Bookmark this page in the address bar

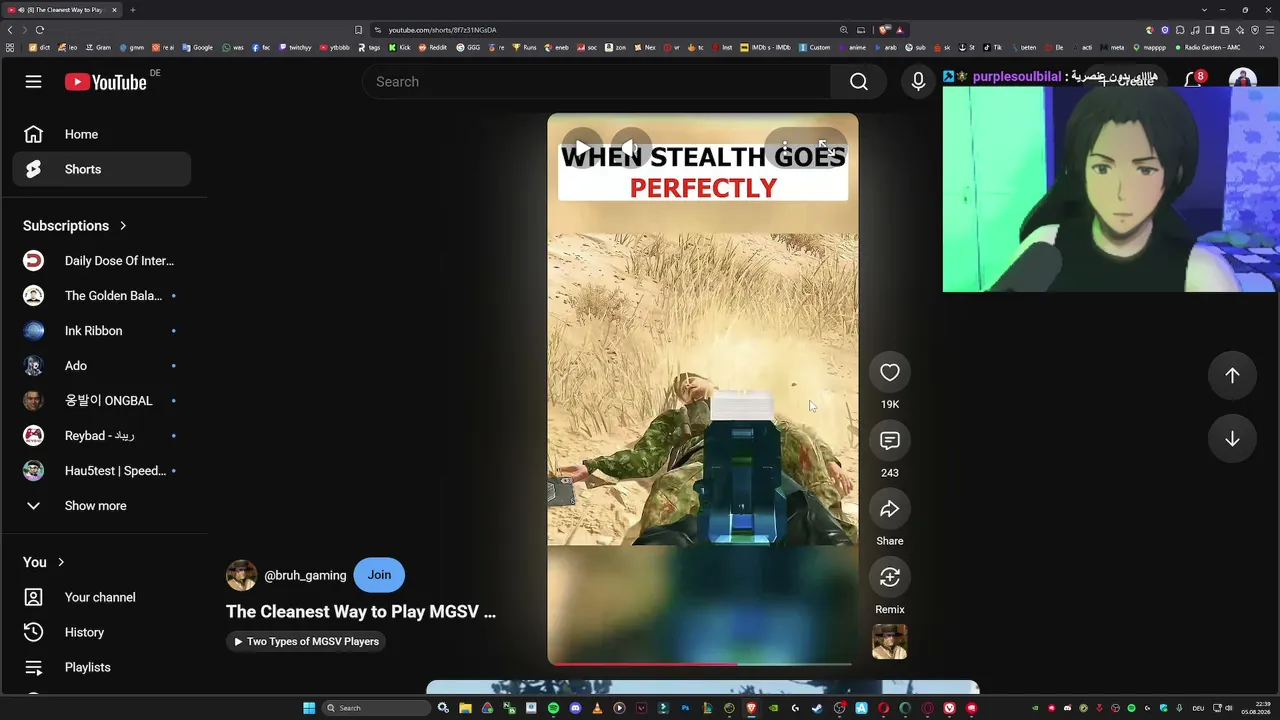pos(358,30)
